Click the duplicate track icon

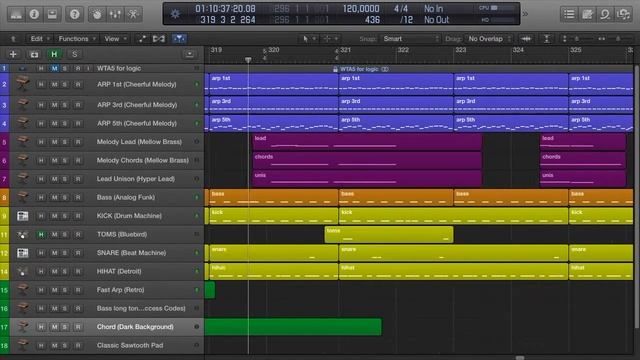pos(34,54)
